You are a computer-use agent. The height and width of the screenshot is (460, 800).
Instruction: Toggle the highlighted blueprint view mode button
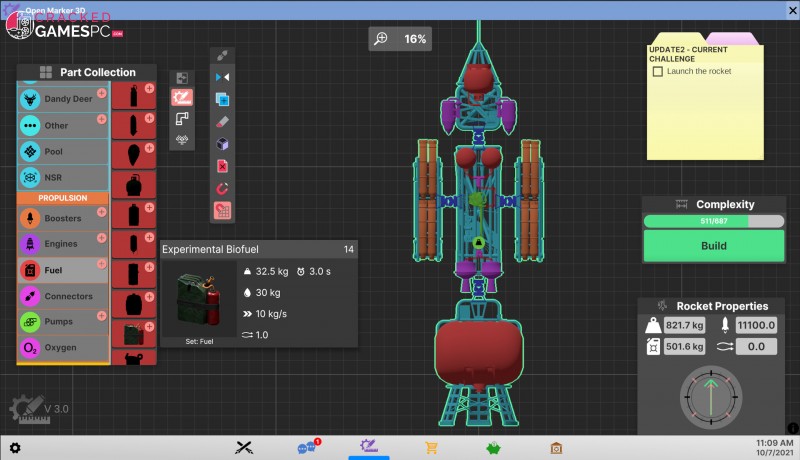pyautogui.click(x=181, y=98)
